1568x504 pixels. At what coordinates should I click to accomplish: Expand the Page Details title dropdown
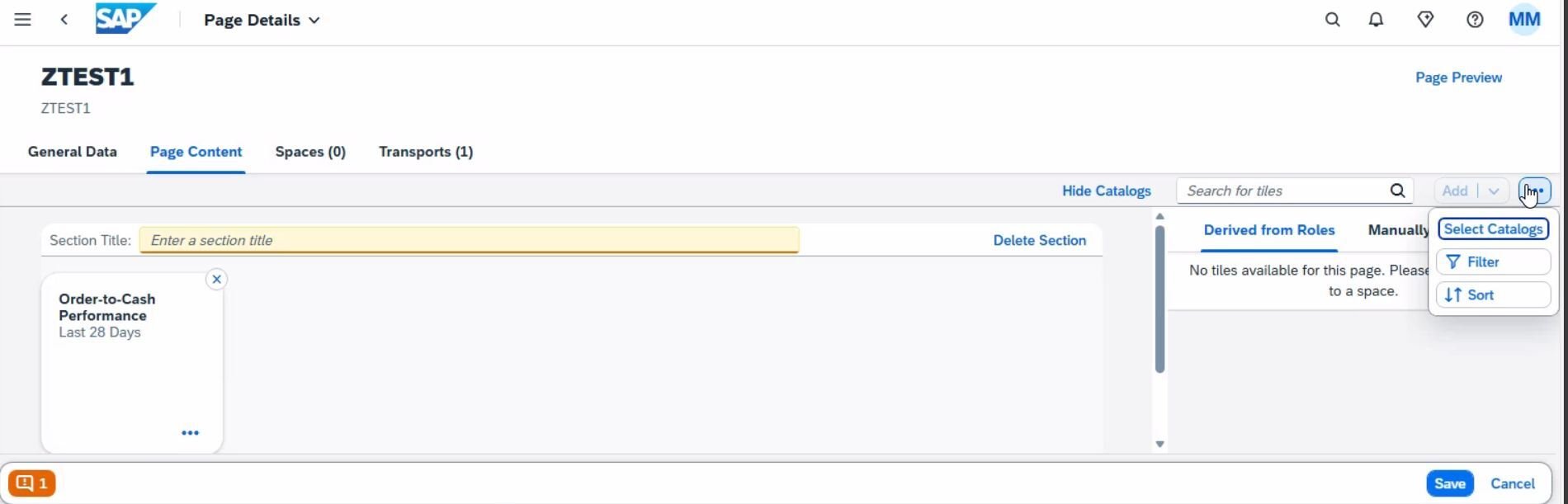click(314, 21)
